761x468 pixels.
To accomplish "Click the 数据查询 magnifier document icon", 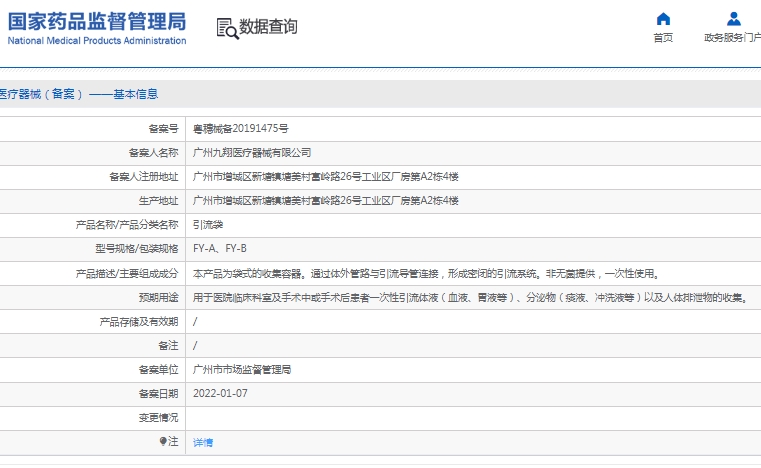I will point(228,29).
